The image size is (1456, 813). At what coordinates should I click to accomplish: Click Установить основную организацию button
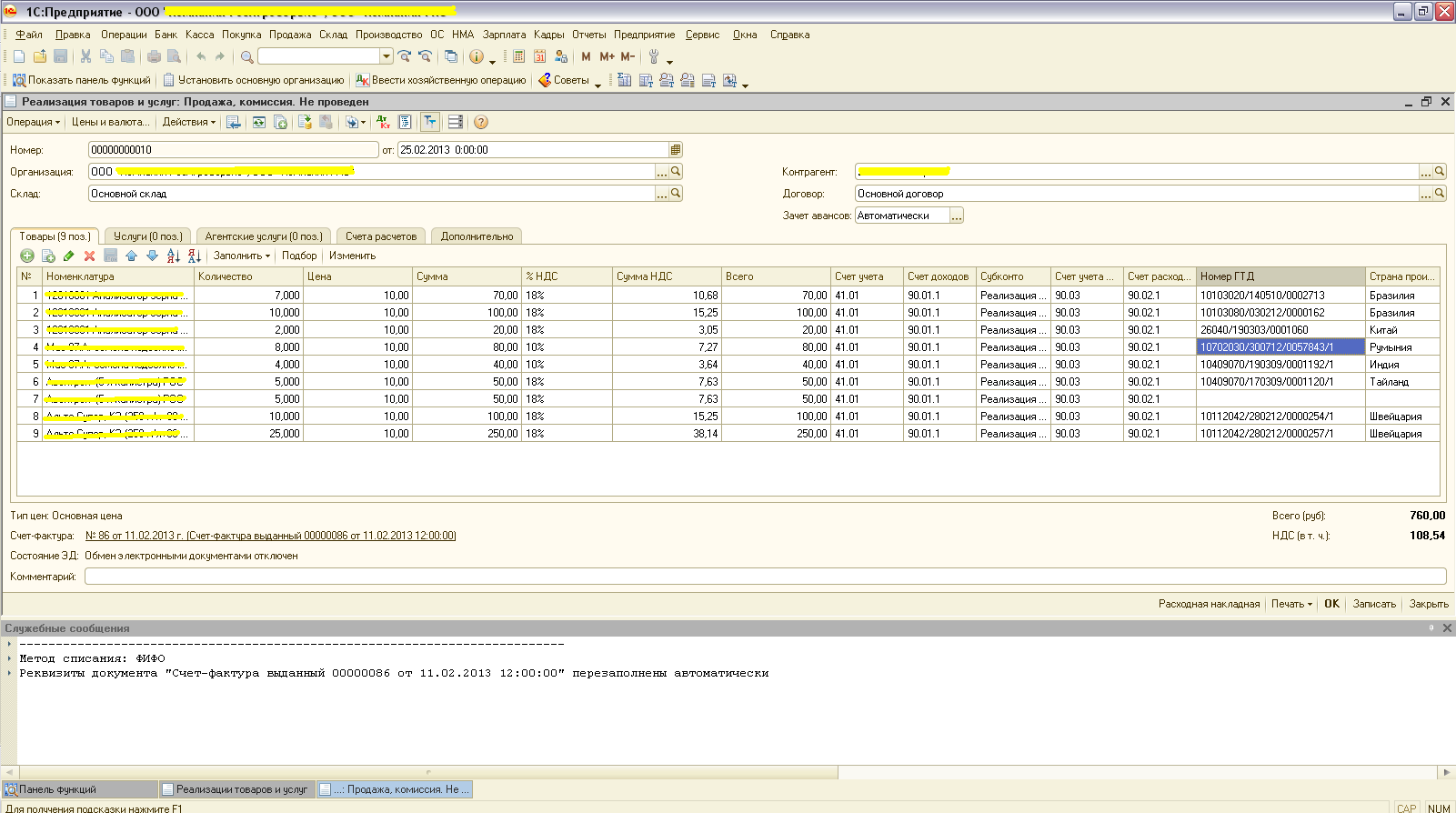click(x=253, y=80)
